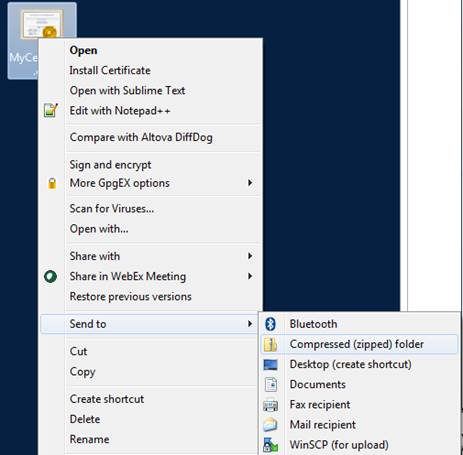
Task: Choose Create shortcut entry
Action: pyautogui.click(x=107, y=399)
